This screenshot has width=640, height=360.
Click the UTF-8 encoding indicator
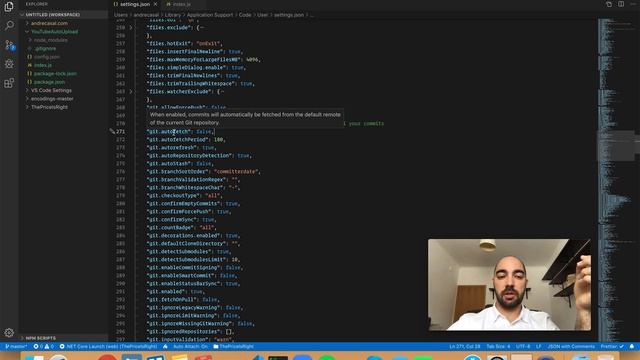coord(523,347)
